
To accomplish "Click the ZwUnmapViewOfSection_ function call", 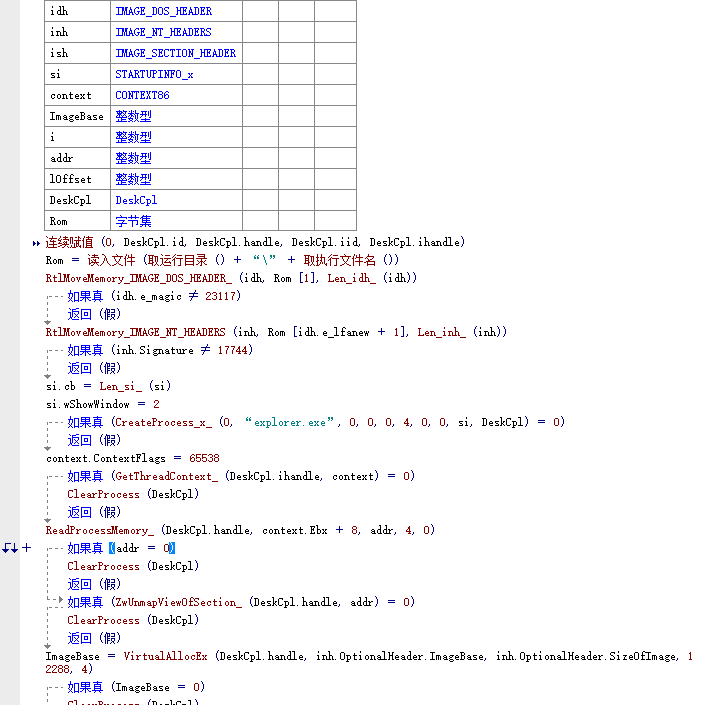I will pos(178,602).
